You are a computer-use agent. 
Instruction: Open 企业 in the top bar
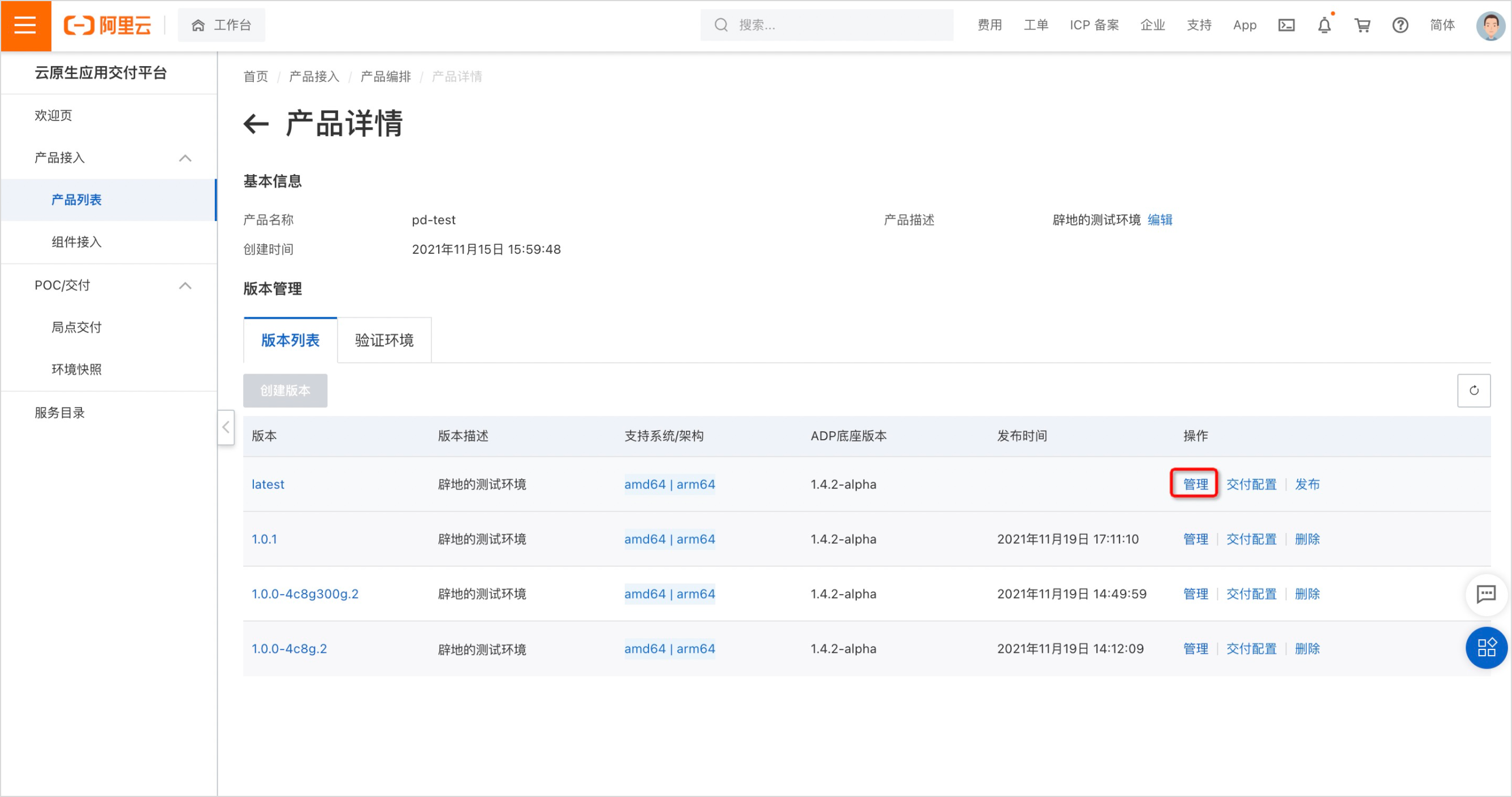coord(1152,25)
